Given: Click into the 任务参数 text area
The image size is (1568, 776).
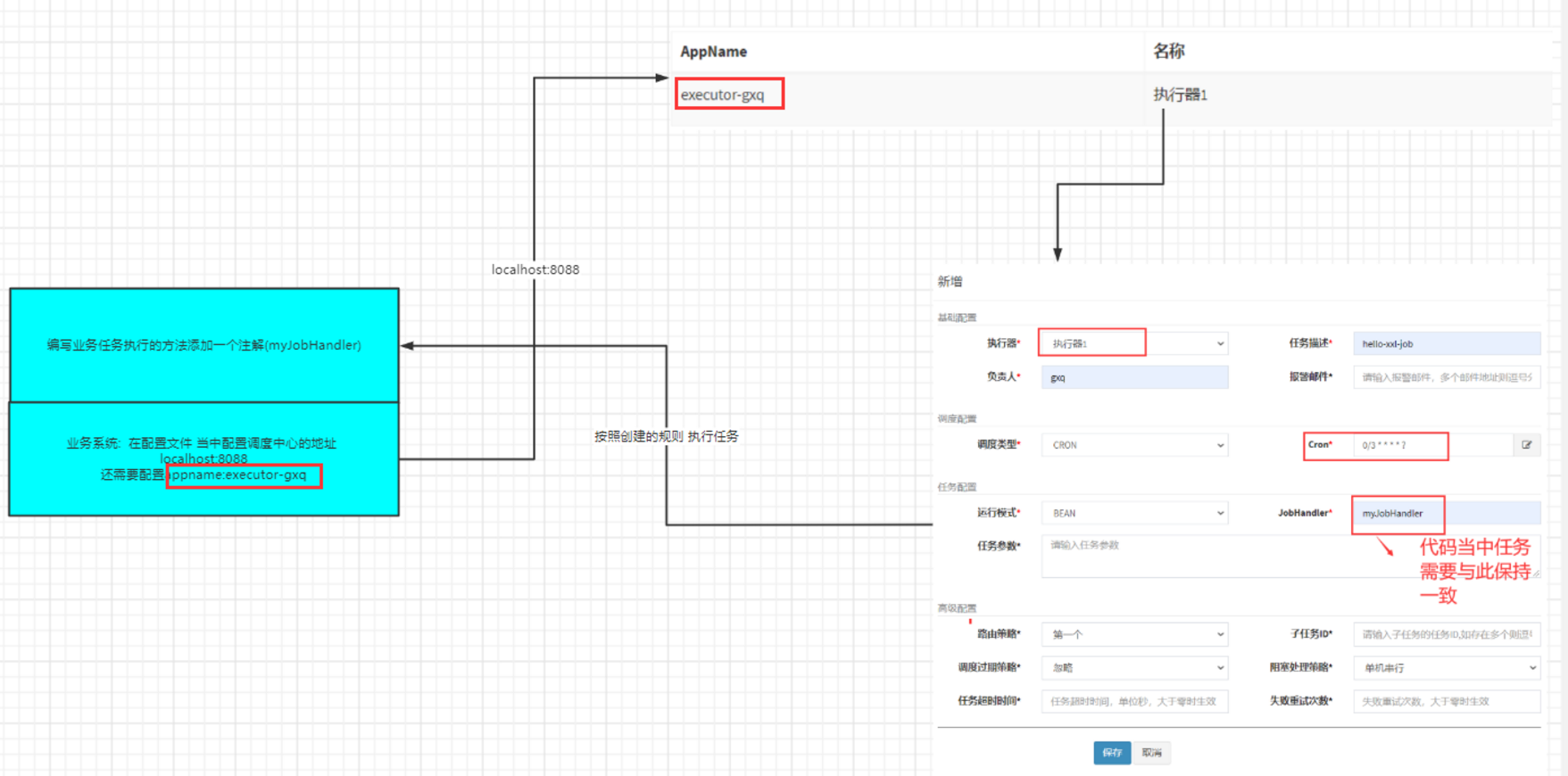Looking at the screenshot, I should point(1290,557).
